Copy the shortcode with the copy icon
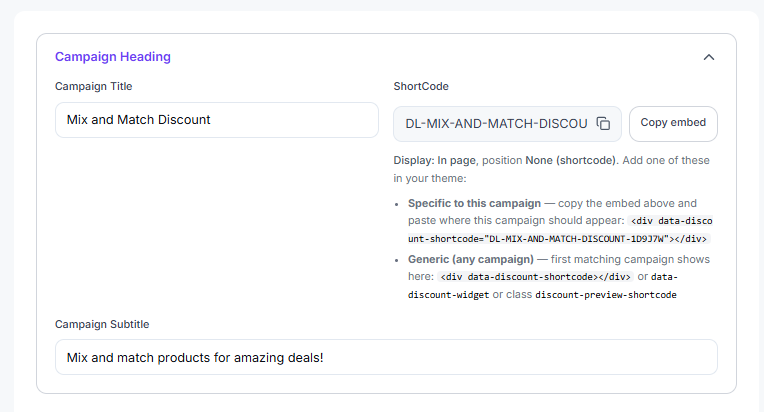 pyautogui.click(x=603, y=124)
